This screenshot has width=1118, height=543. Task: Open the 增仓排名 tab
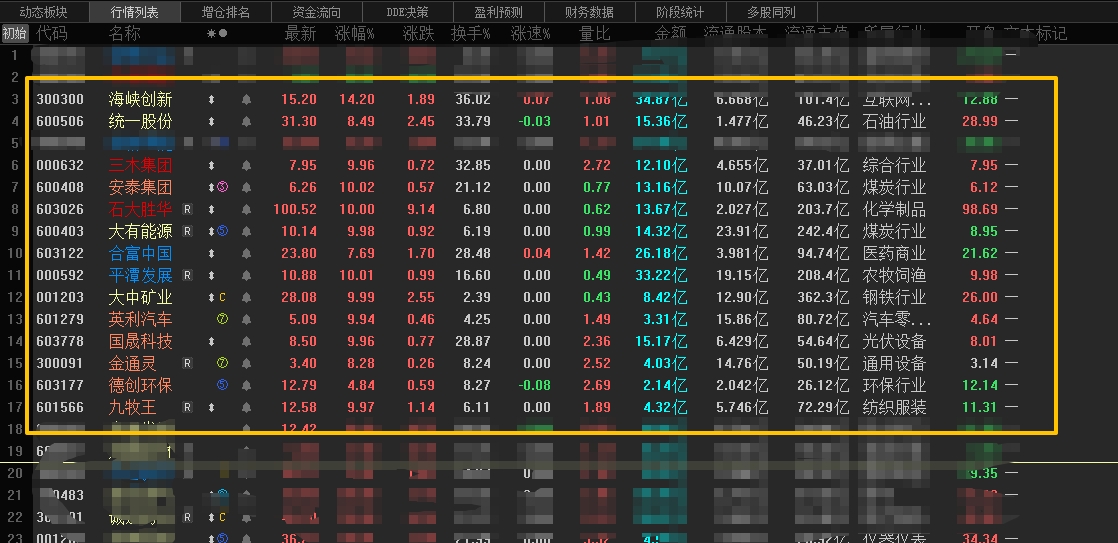226,12
